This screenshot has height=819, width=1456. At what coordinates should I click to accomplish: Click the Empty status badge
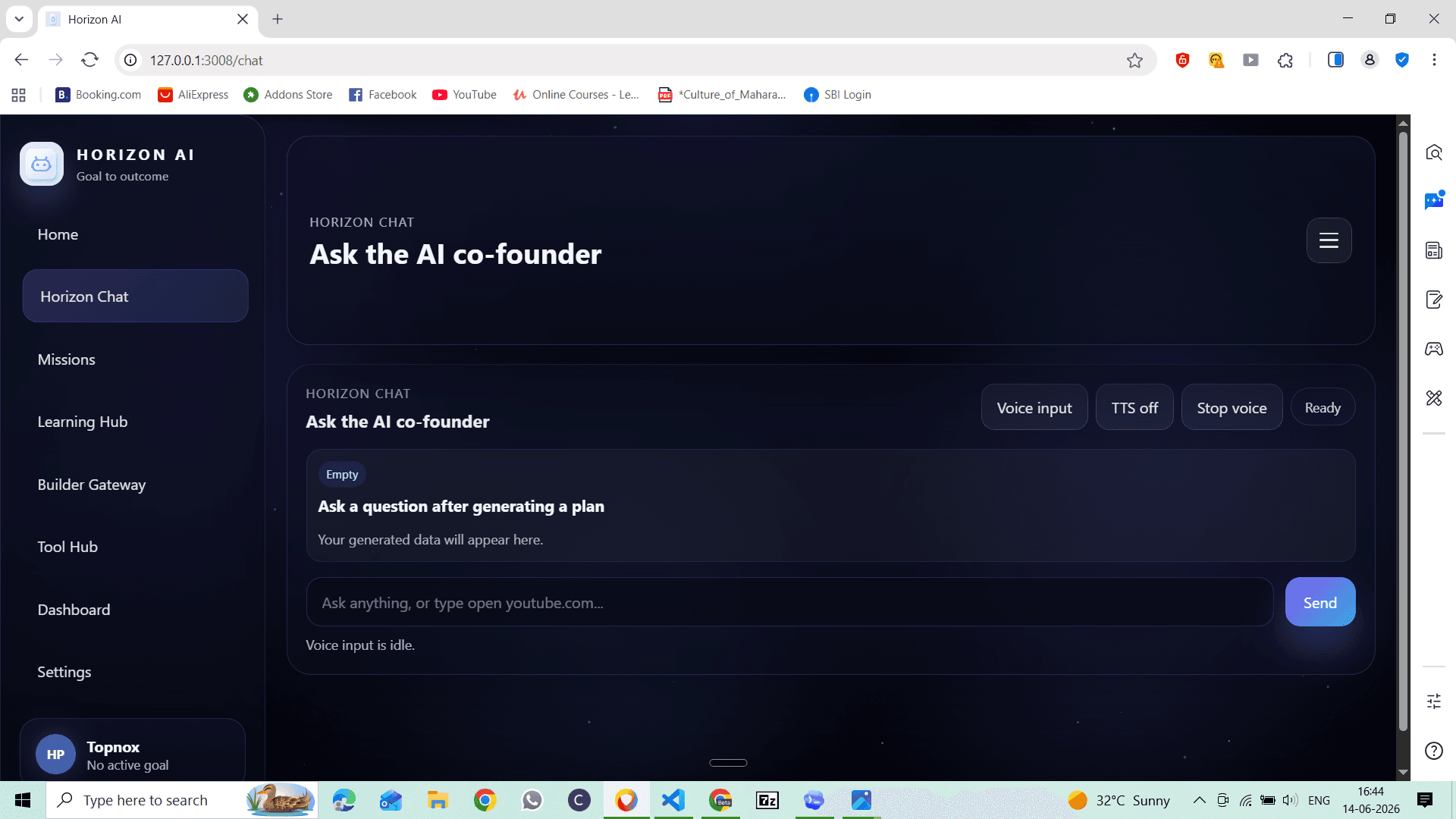[342, 474]
